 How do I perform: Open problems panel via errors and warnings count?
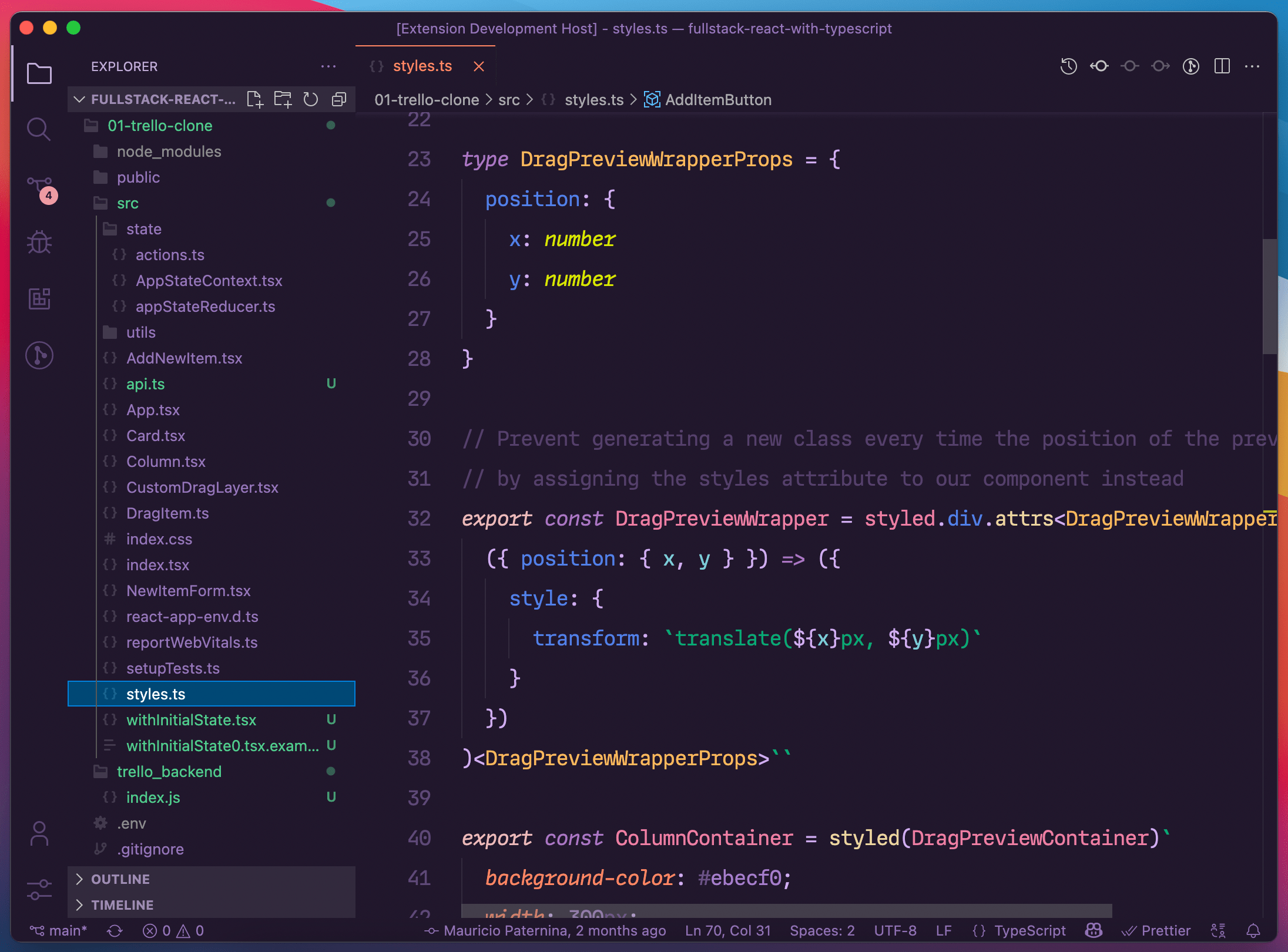[173, 931]
